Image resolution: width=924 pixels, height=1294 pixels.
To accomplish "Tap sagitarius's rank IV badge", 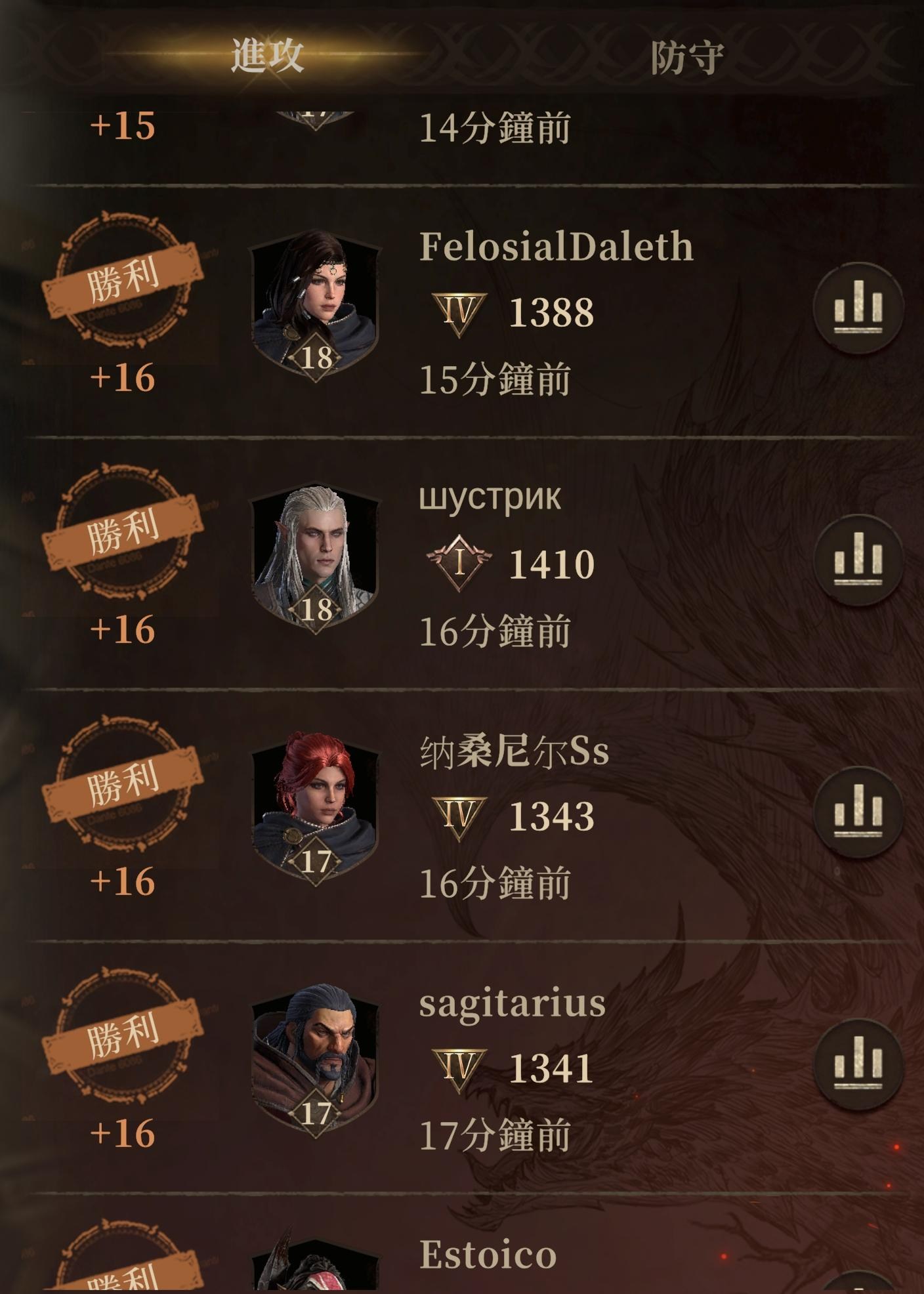I will click(459, 1070).
